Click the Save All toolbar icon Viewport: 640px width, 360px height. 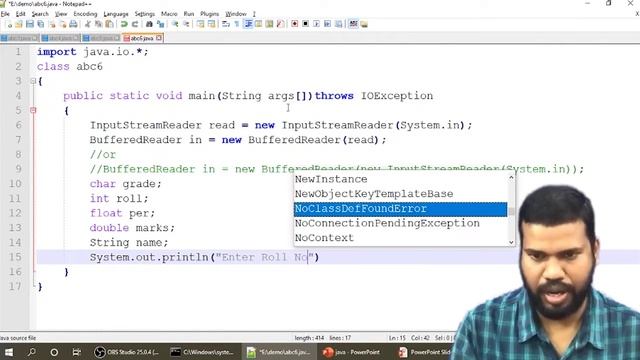(41, 24)
